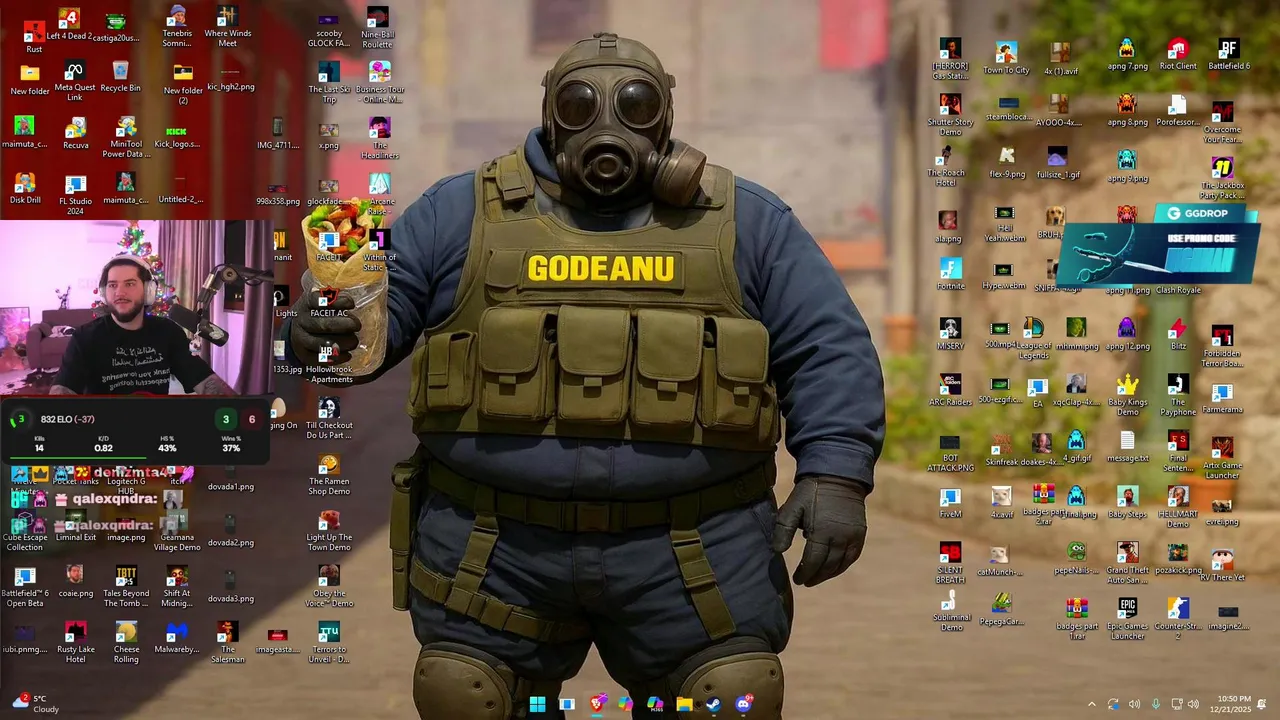Launch Fortnite from the desktop
1280x720 pixels.
950,275
